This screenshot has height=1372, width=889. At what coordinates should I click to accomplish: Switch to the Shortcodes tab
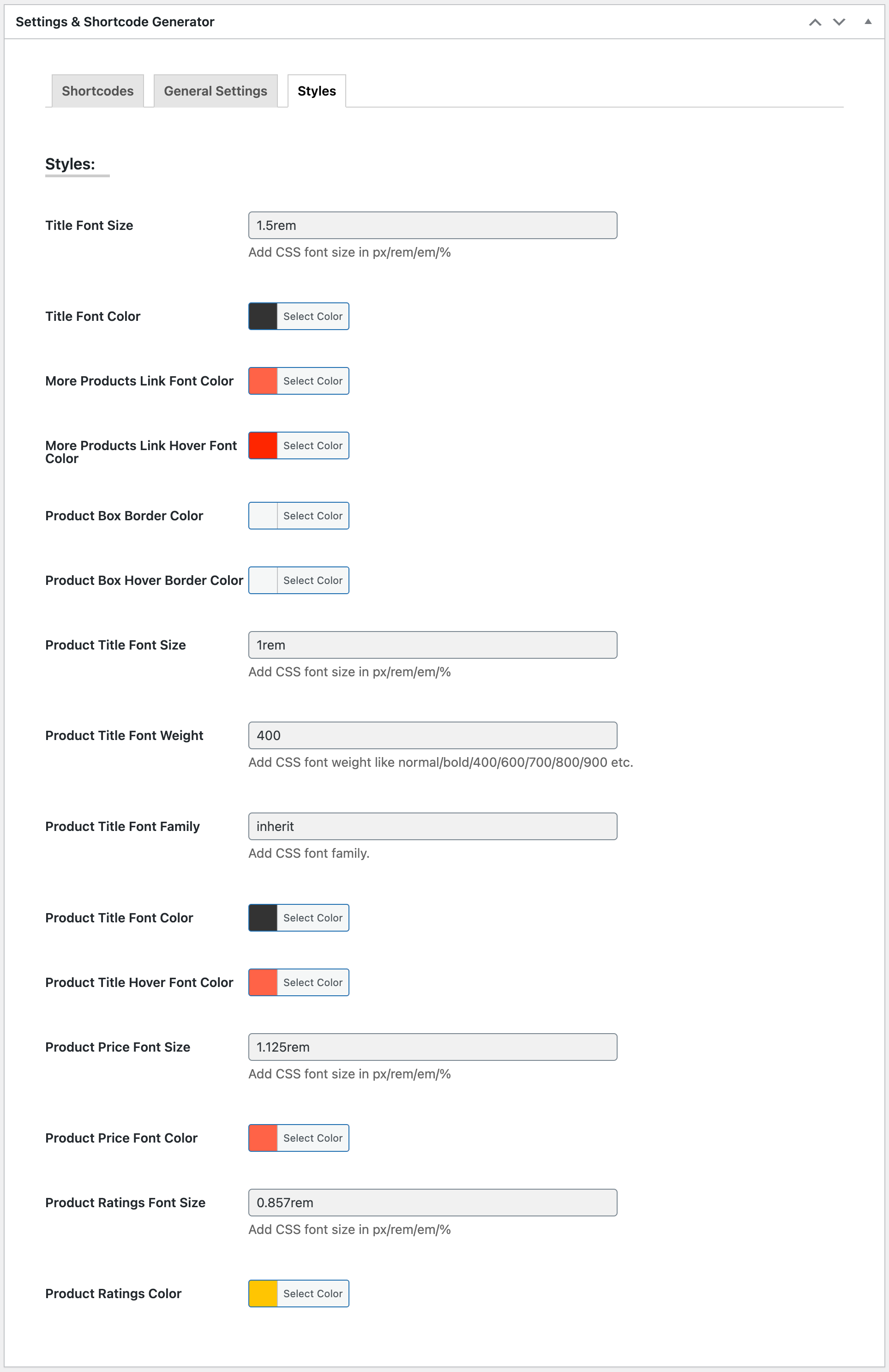97,91
